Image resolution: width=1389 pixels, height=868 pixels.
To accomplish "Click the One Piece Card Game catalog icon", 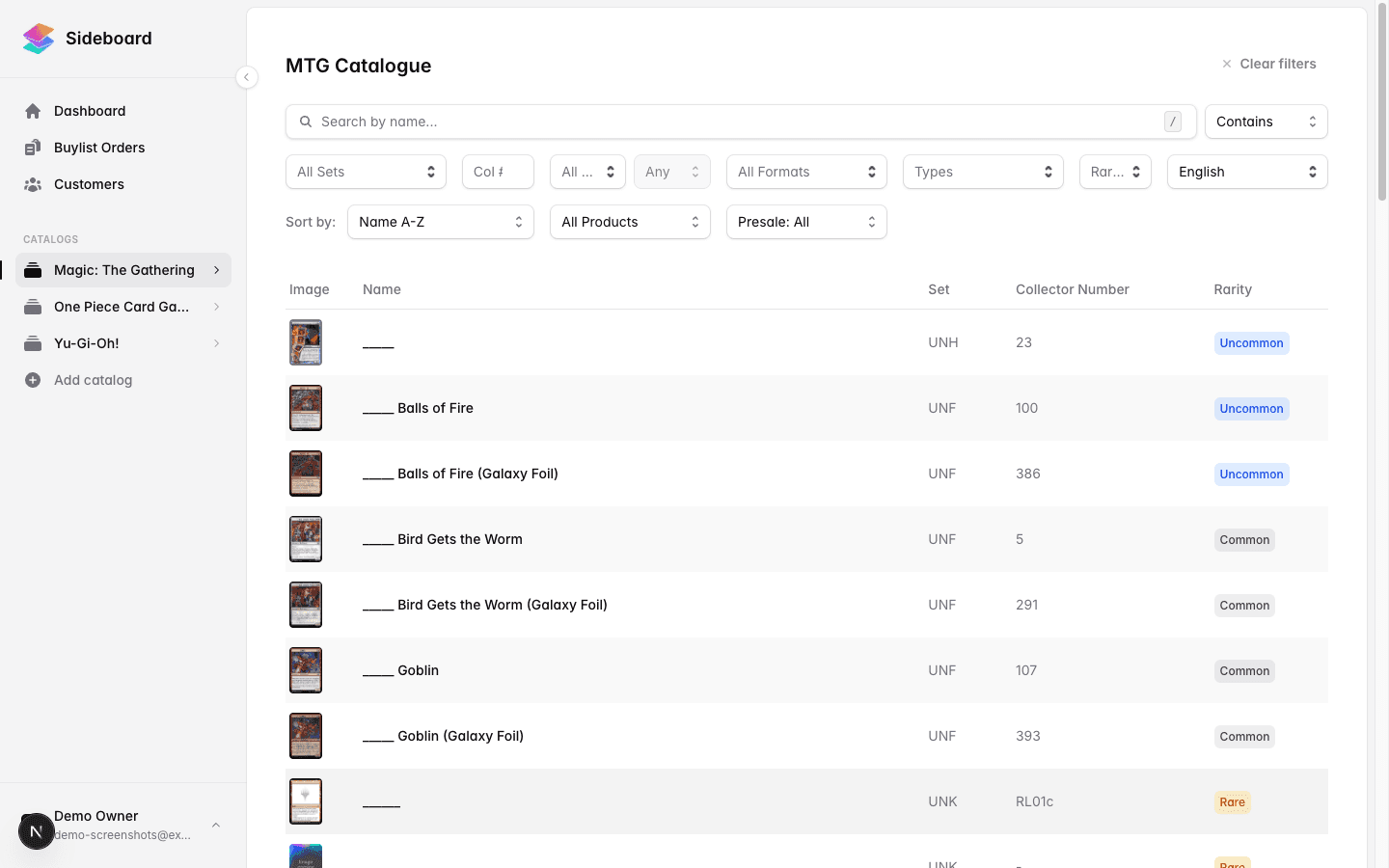I will click(33, 307).
